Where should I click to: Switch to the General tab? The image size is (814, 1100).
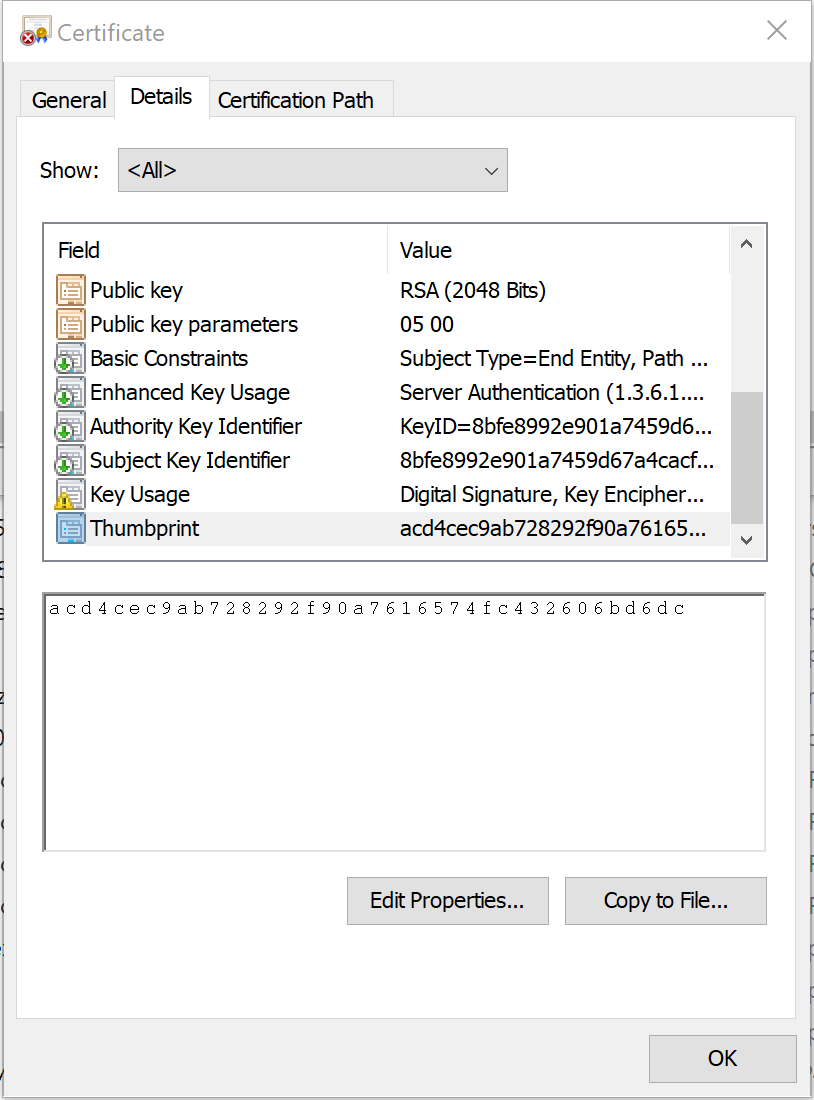67,99
